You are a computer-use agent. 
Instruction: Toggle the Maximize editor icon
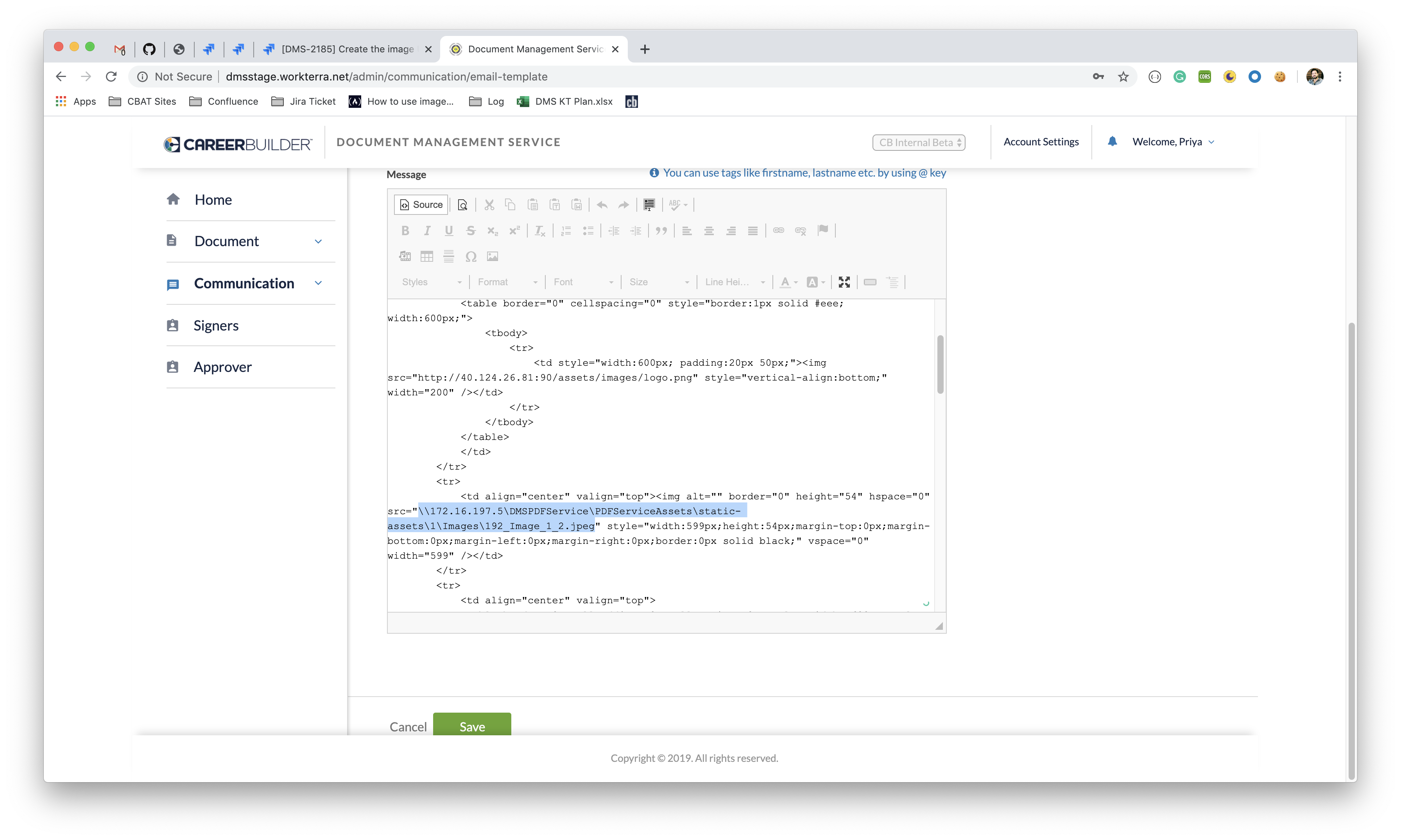[844, 282]
